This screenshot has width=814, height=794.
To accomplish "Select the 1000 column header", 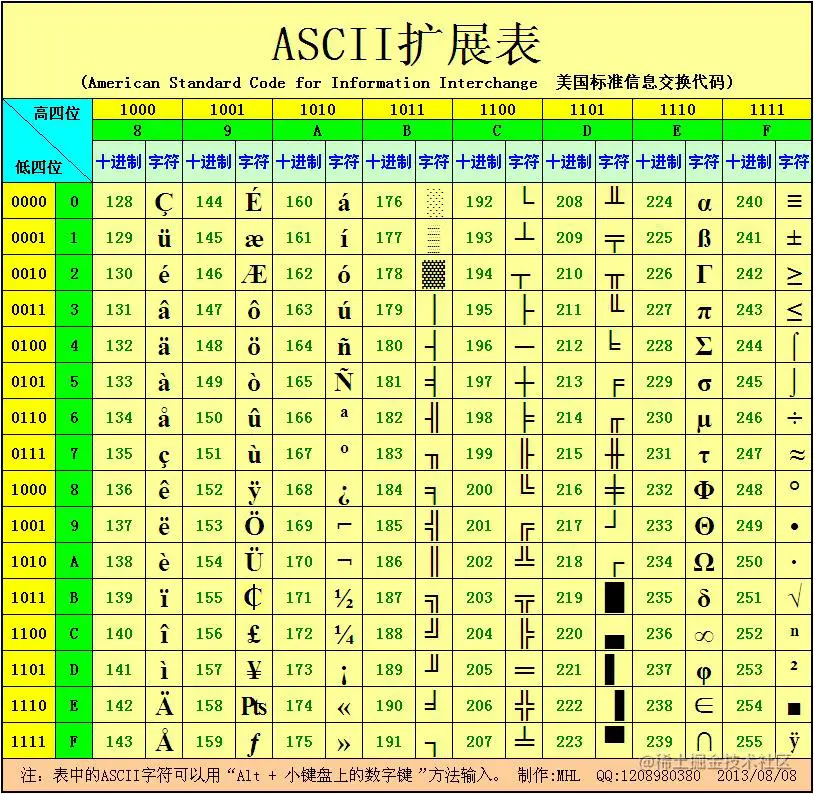I will pyautogui.click(x=137, y=109).
